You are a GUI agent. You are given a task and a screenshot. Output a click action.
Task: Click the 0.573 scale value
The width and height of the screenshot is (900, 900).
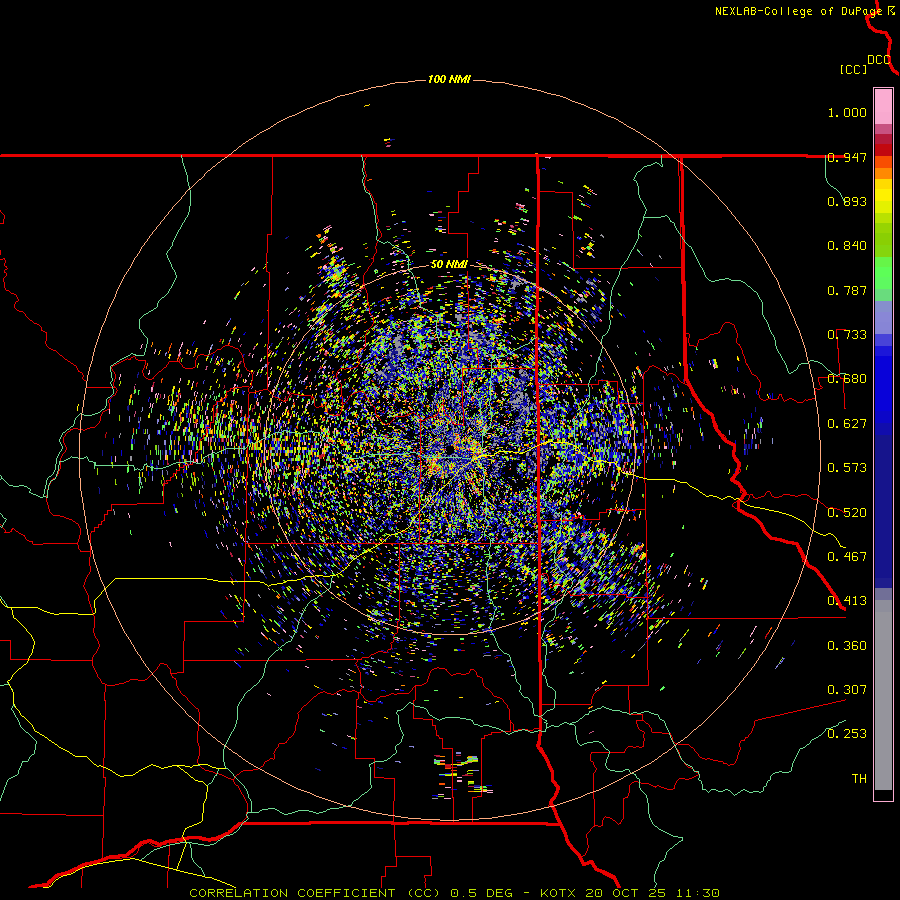847,468
